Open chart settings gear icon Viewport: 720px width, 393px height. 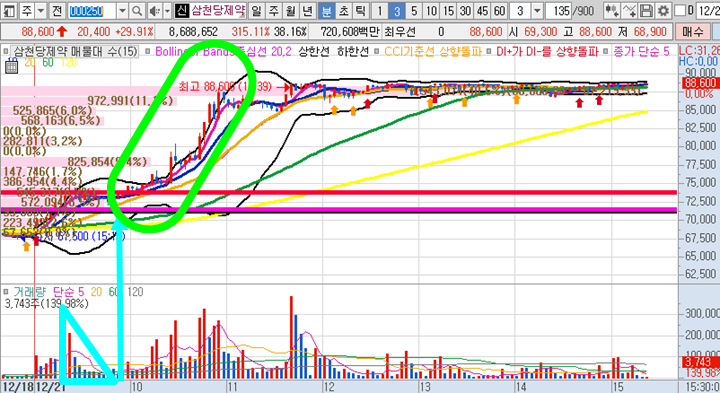coord(663,10)
